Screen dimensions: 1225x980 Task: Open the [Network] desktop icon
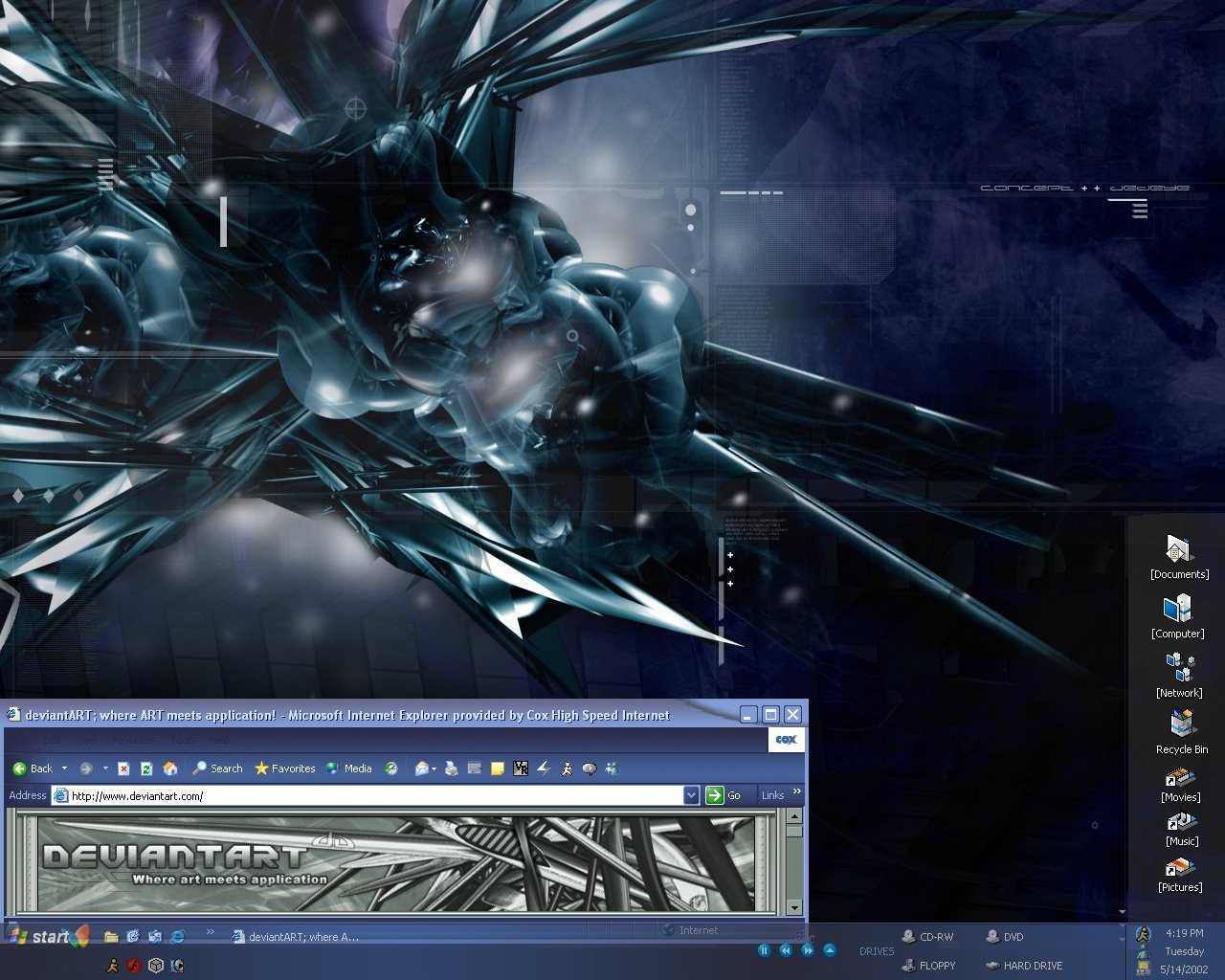(x=1179, y=676)
